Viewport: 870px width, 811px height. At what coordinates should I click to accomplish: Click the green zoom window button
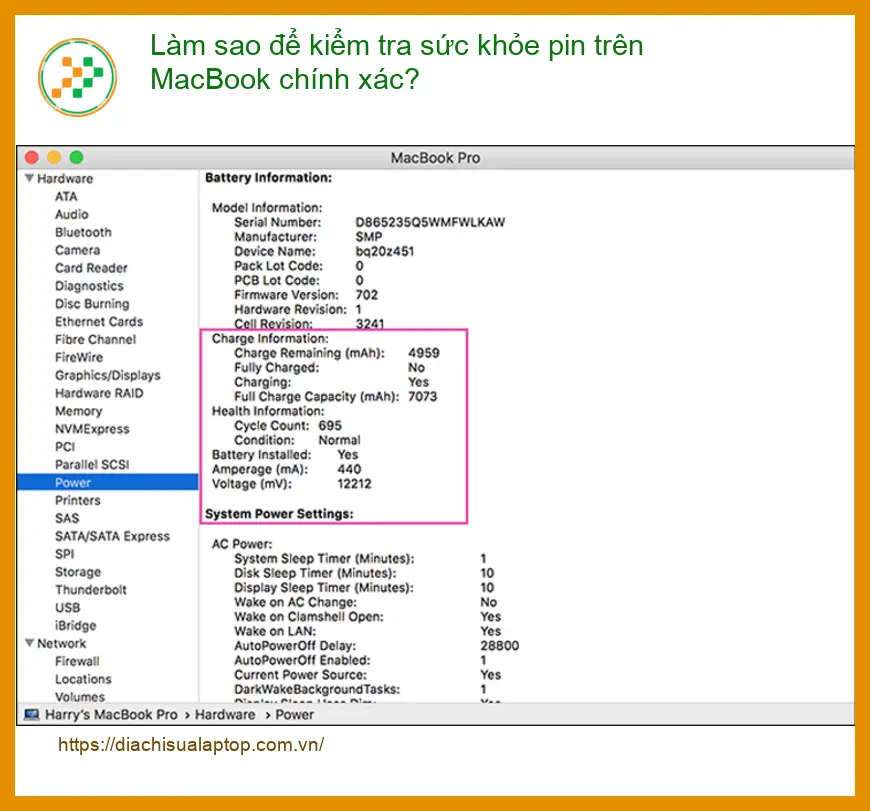pos(77,158)
